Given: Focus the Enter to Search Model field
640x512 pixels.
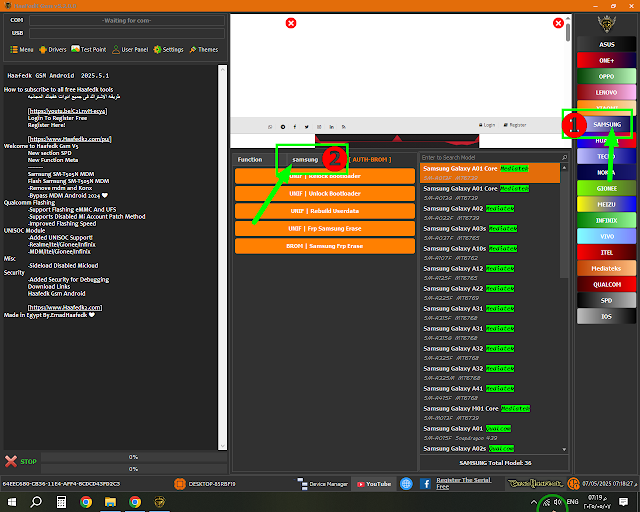Looking at the screenshot, I should coord(490,157).
